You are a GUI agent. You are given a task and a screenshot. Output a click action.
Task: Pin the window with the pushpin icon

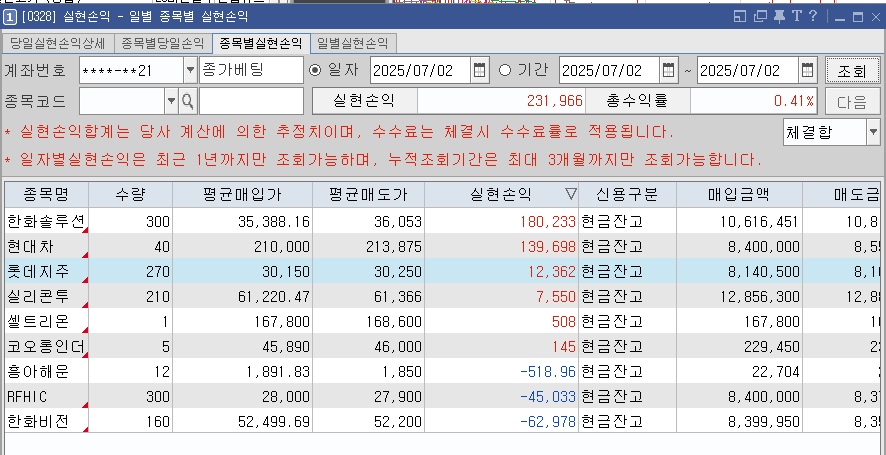pyautogui.click(x=779, y=16)
